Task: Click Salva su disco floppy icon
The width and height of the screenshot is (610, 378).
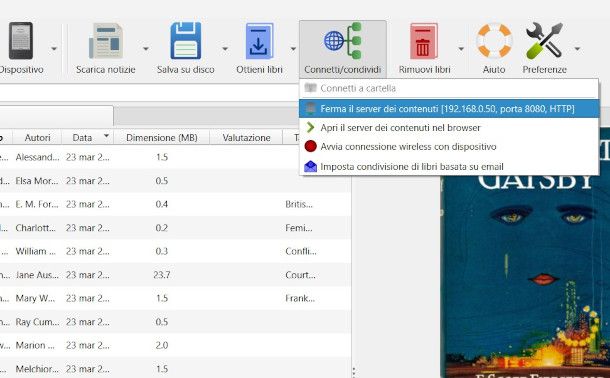Action: tap(186, 41)
